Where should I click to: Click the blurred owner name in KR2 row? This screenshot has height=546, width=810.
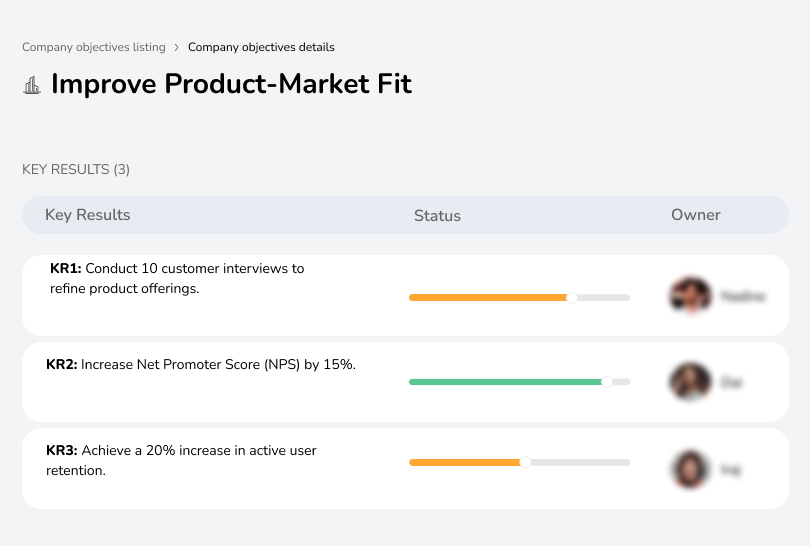pyautogui.click(x=731, y=383)
